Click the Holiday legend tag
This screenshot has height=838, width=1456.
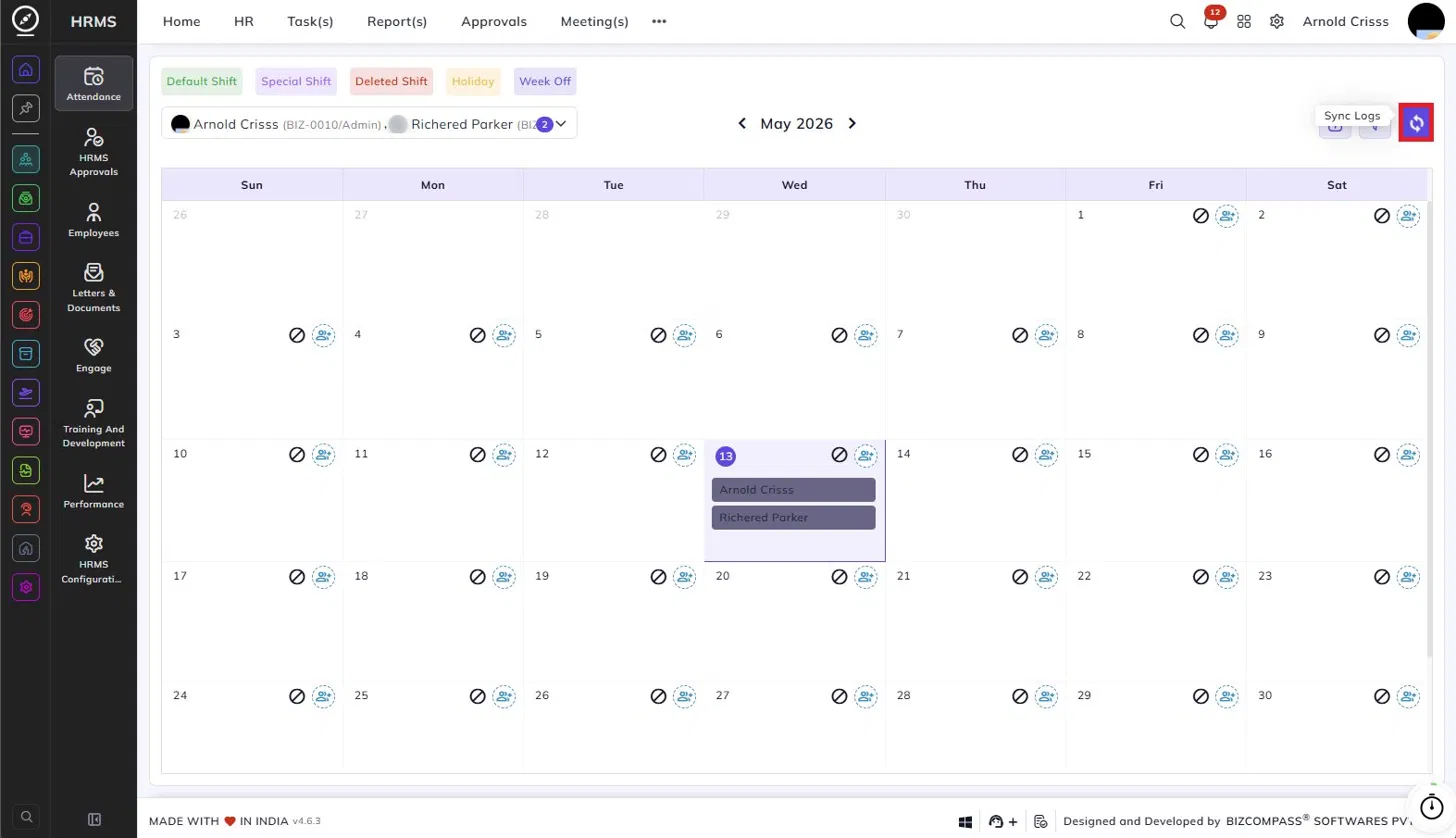coord(473,82)
